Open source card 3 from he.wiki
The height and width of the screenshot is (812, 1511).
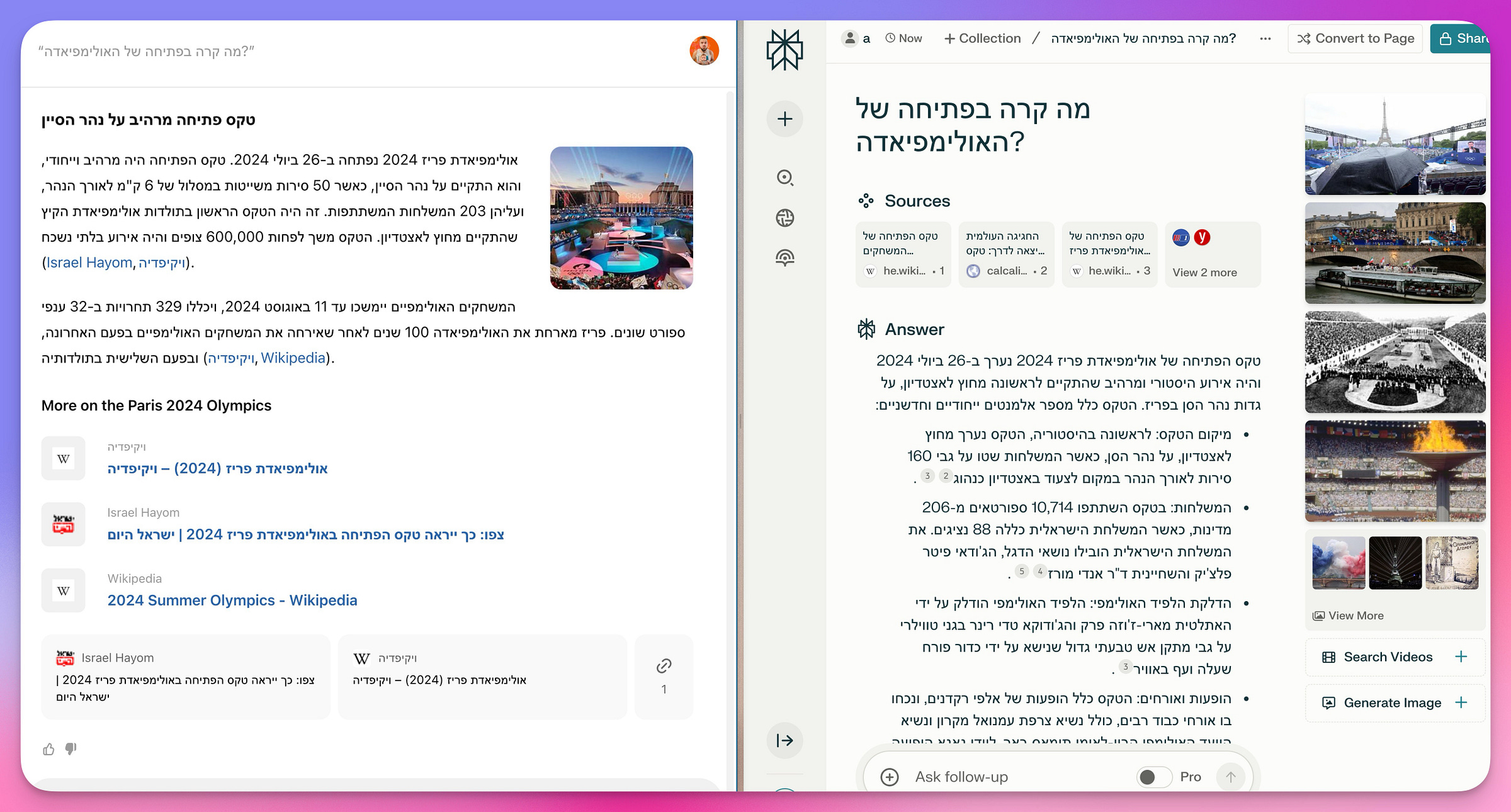click(x=1109, y=254)
